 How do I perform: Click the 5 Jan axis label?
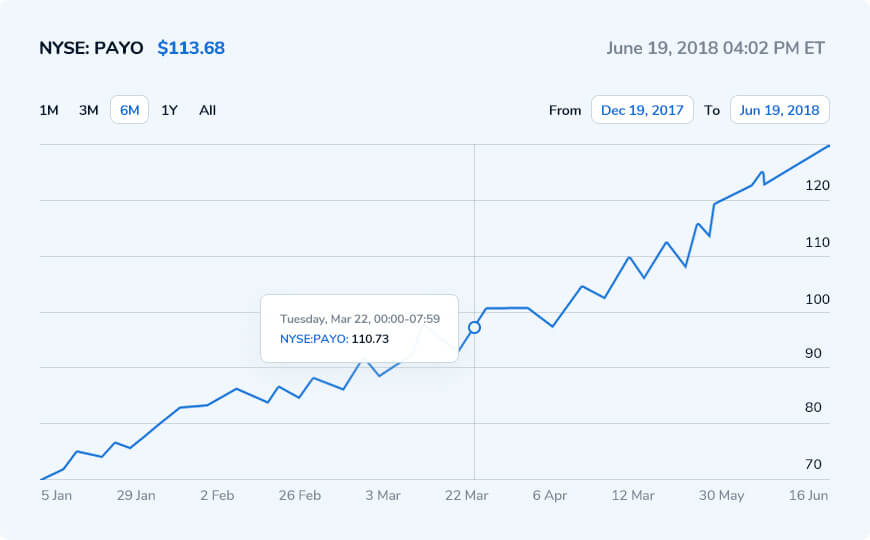coord(56,495)
